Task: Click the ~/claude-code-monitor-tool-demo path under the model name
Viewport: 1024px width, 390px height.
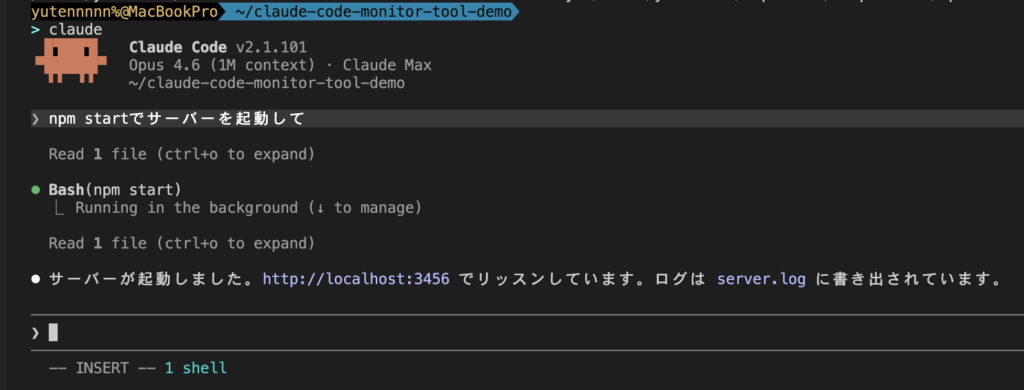Action: coord(266,84)
